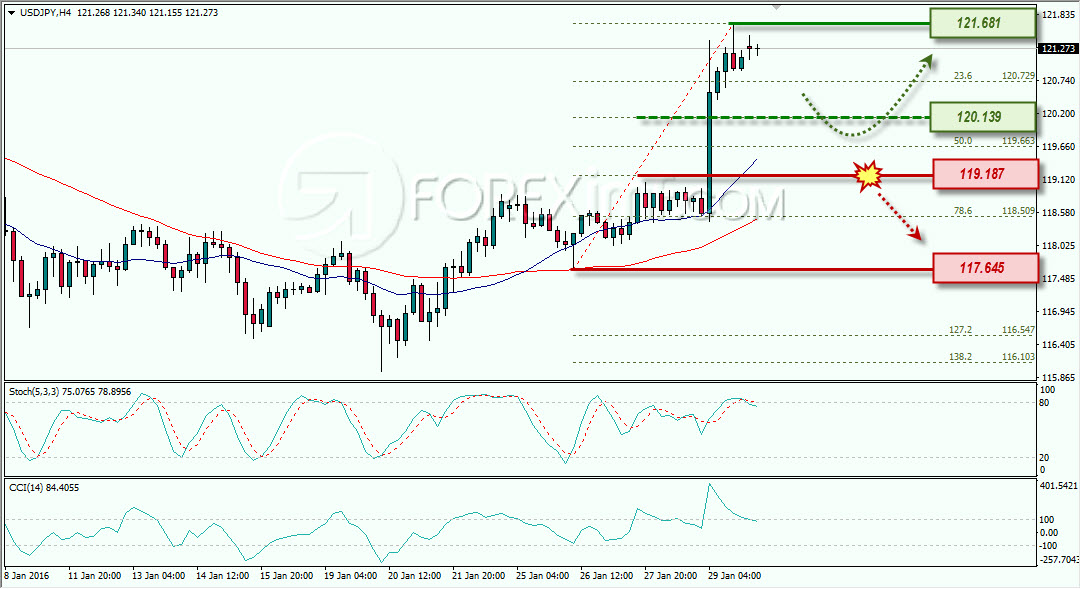The image size is (1081, 589).
Task: Click the 25 Jan 04:00 time label
Action: coord(543,576)
